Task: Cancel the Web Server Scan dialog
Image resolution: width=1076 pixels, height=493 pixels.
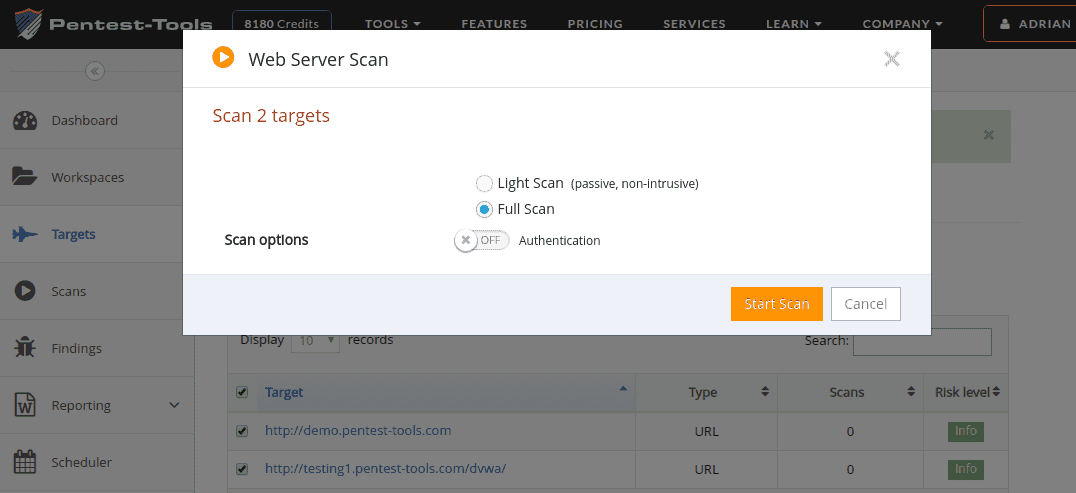Action: coord(865,304)
